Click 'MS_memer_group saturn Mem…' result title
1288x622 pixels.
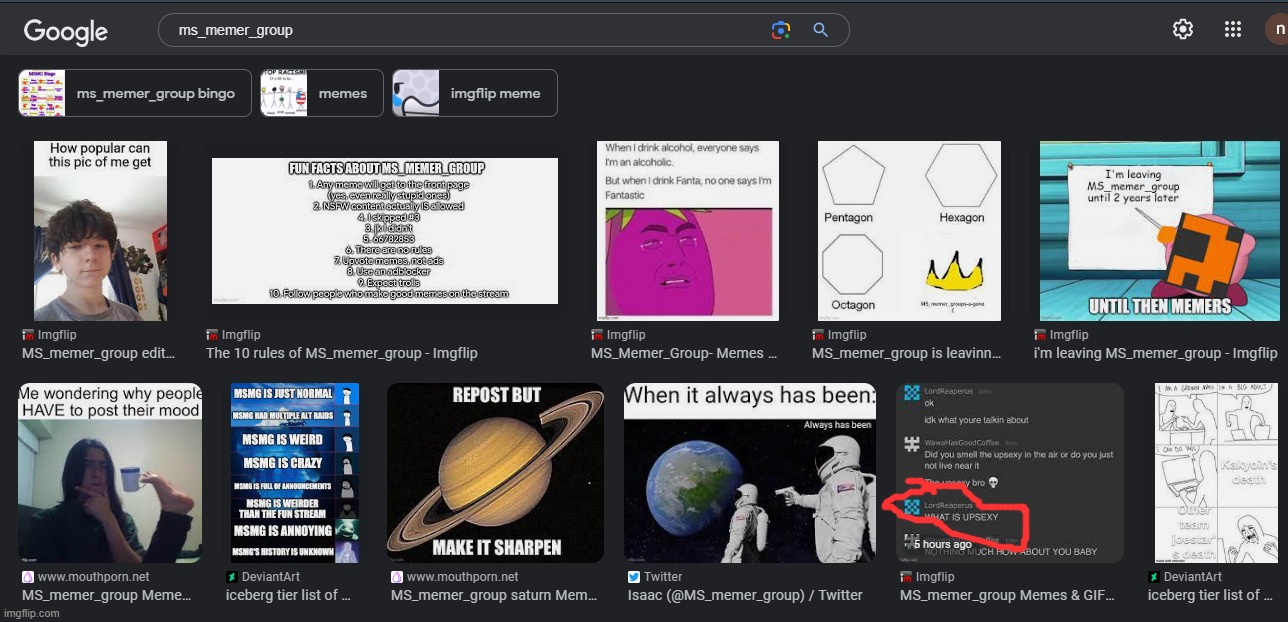pos(494,595)
